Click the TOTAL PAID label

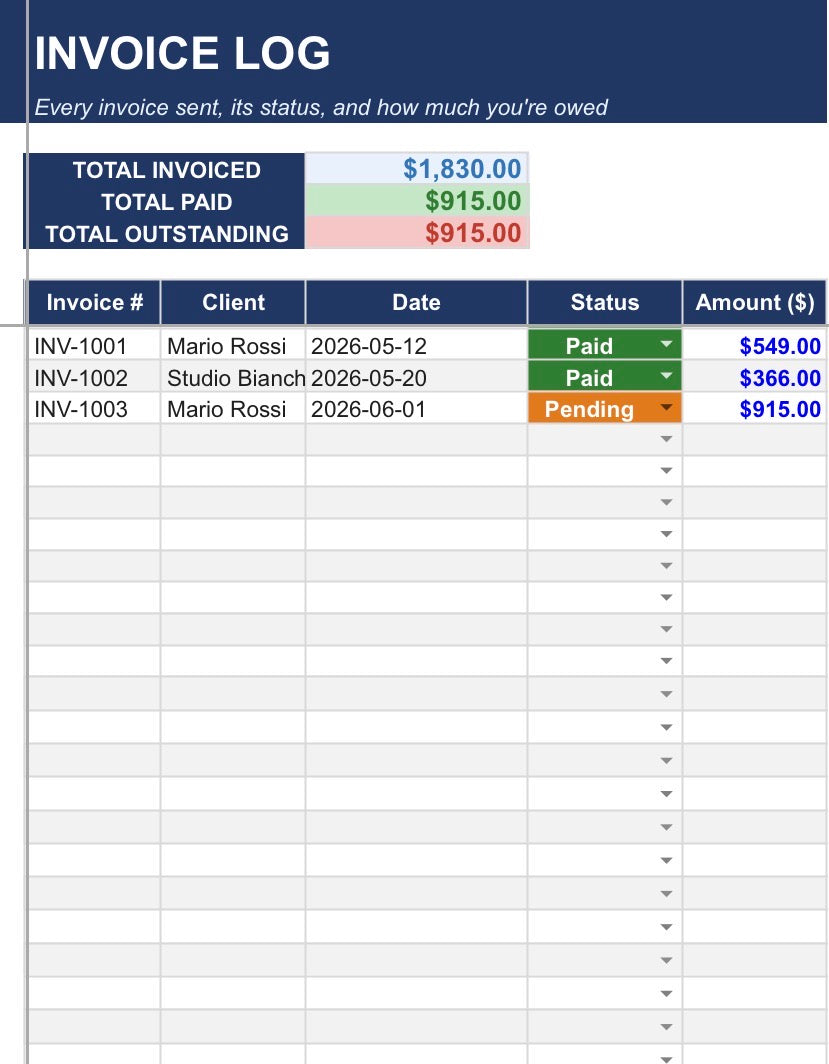point(166,202)
